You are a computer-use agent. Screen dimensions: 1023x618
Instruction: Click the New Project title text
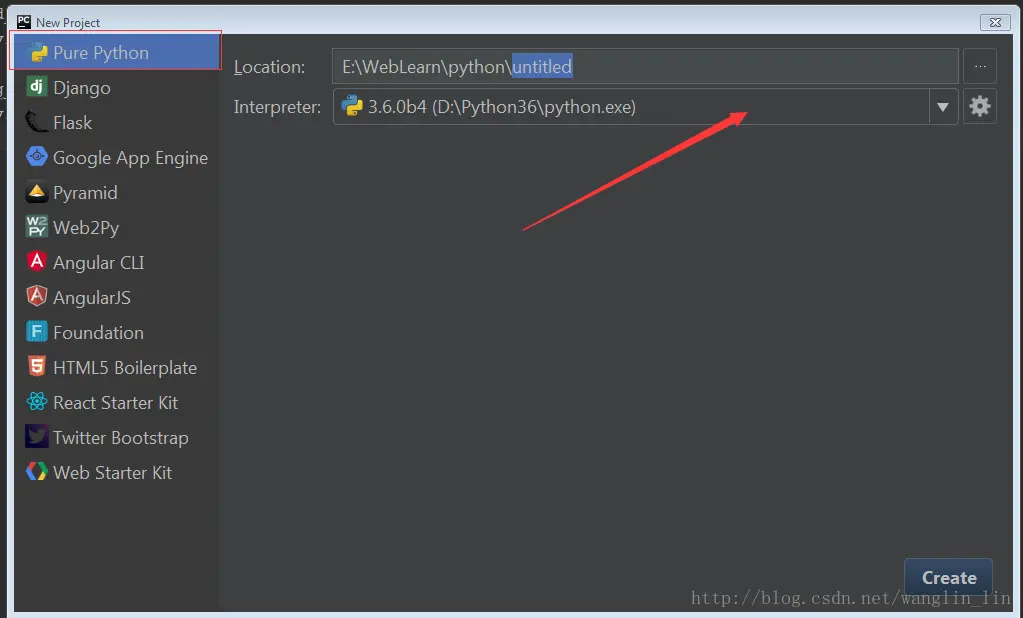click(x=68, y=22)
